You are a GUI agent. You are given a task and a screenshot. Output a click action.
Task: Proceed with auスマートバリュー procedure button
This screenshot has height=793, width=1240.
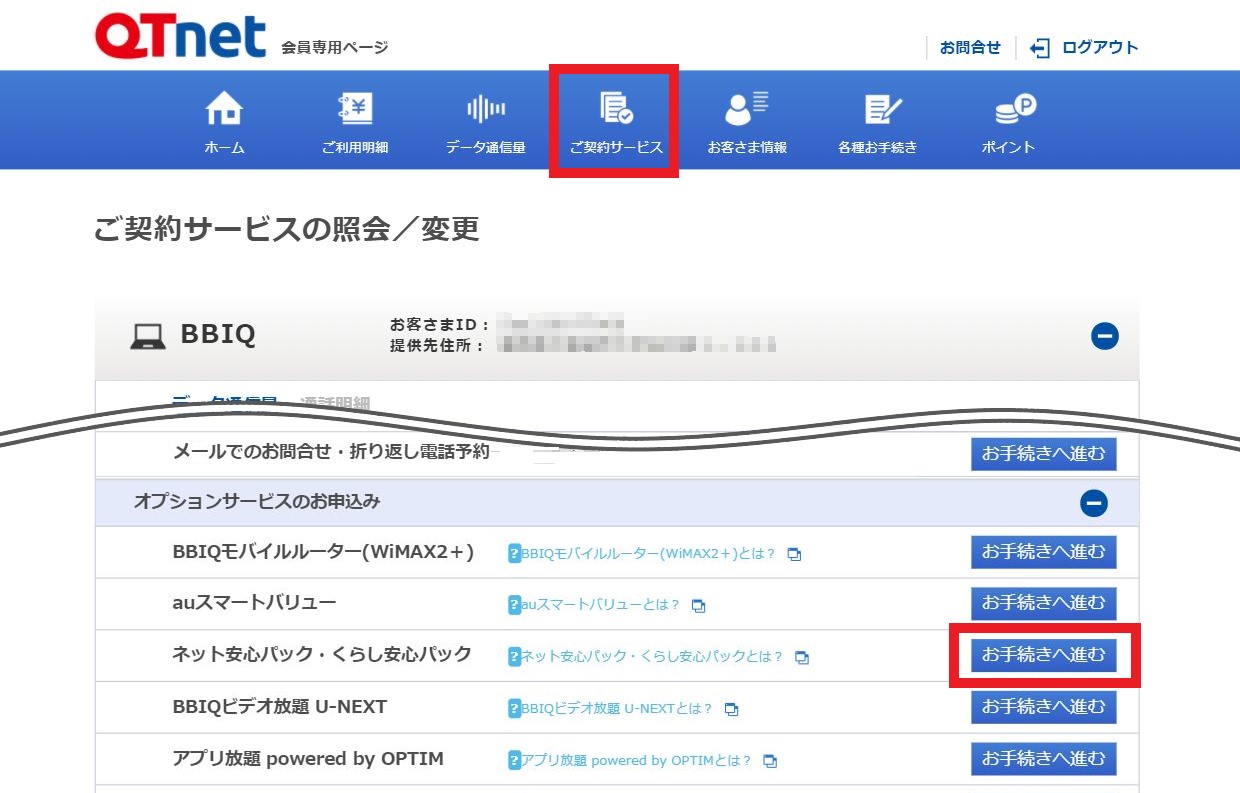1043,603
